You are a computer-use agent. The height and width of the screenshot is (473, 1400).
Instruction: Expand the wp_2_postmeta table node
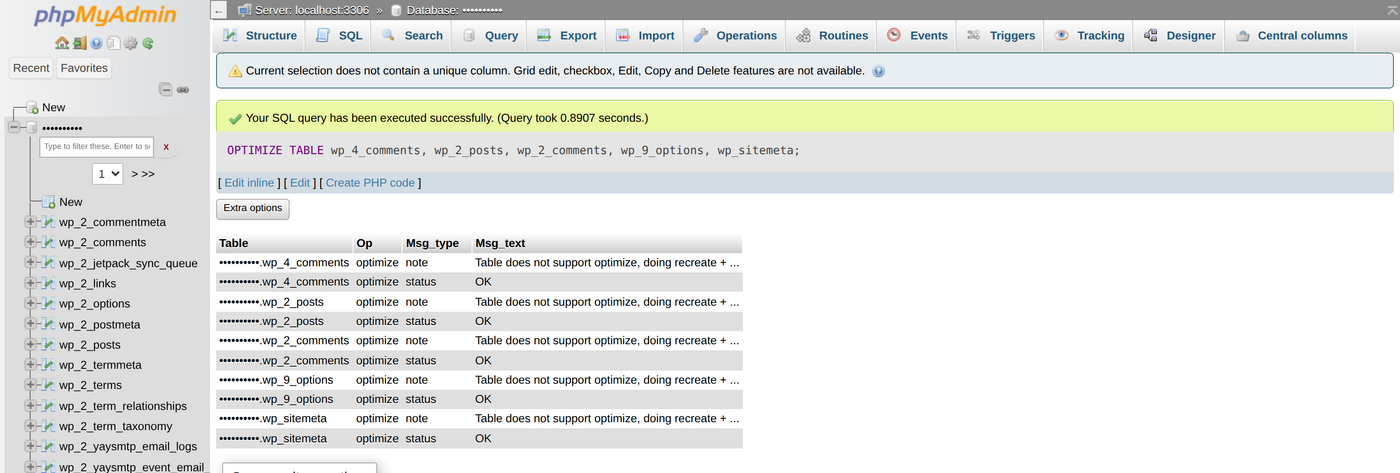(31, 324)
